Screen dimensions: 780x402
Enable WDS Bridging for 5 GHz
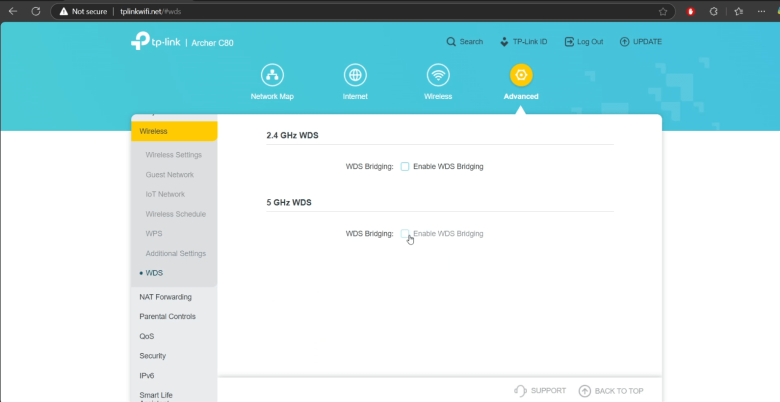click(405, 233)
